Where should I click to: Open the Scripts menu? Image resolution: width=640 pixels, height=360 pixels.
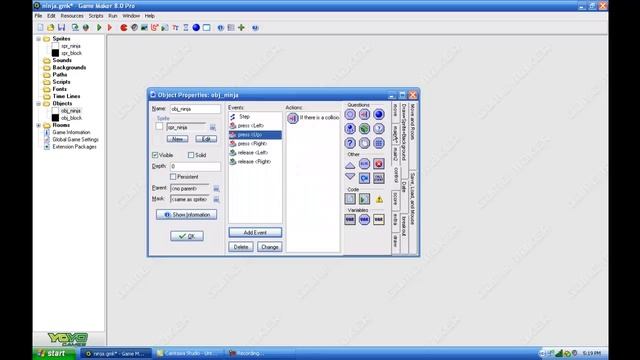pyautogui.click(x=96, y=16)
